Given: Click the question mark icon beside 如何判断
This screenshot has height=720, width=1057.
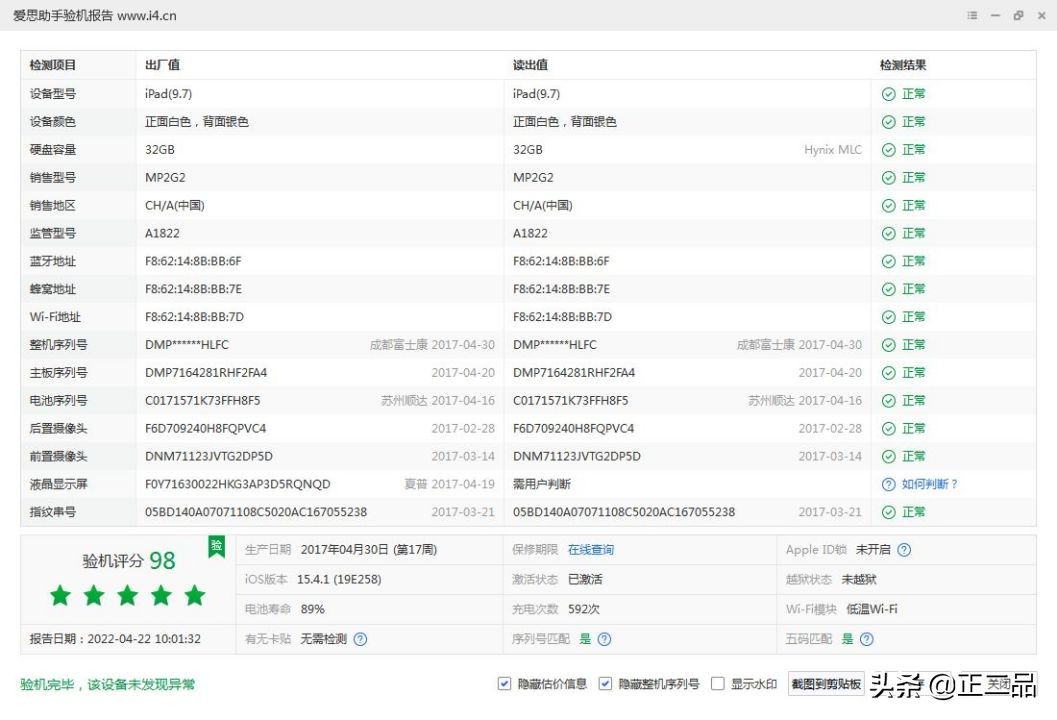Looking at the screenshot, I should pyautogui.click(x=887, y=484).
